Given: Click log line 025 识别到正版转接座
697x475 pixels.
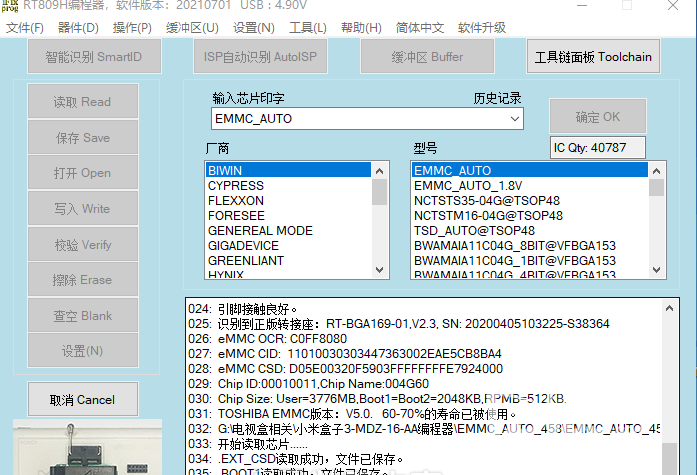Looking at the screenshot, I should [x=399, y=323].
